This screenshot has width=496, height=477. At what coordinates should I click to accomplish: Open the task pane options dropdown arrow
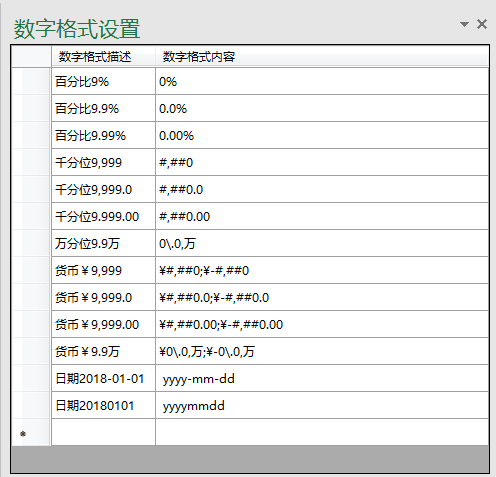tap(464, 24)
